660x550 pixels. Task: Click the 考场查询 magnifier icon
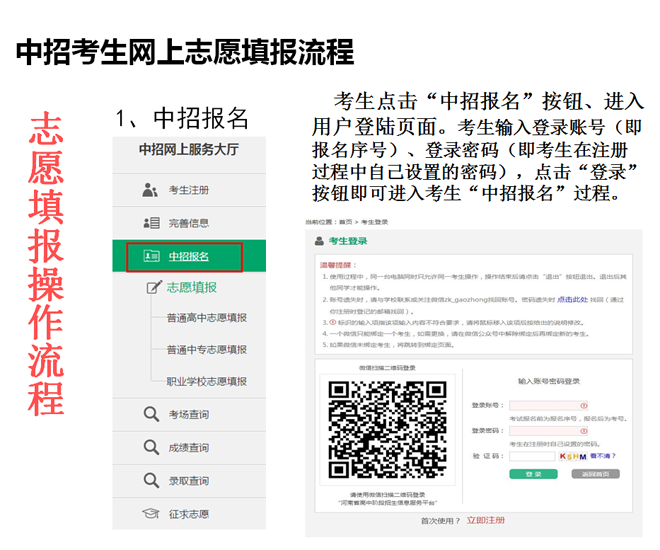coord(151,414)
